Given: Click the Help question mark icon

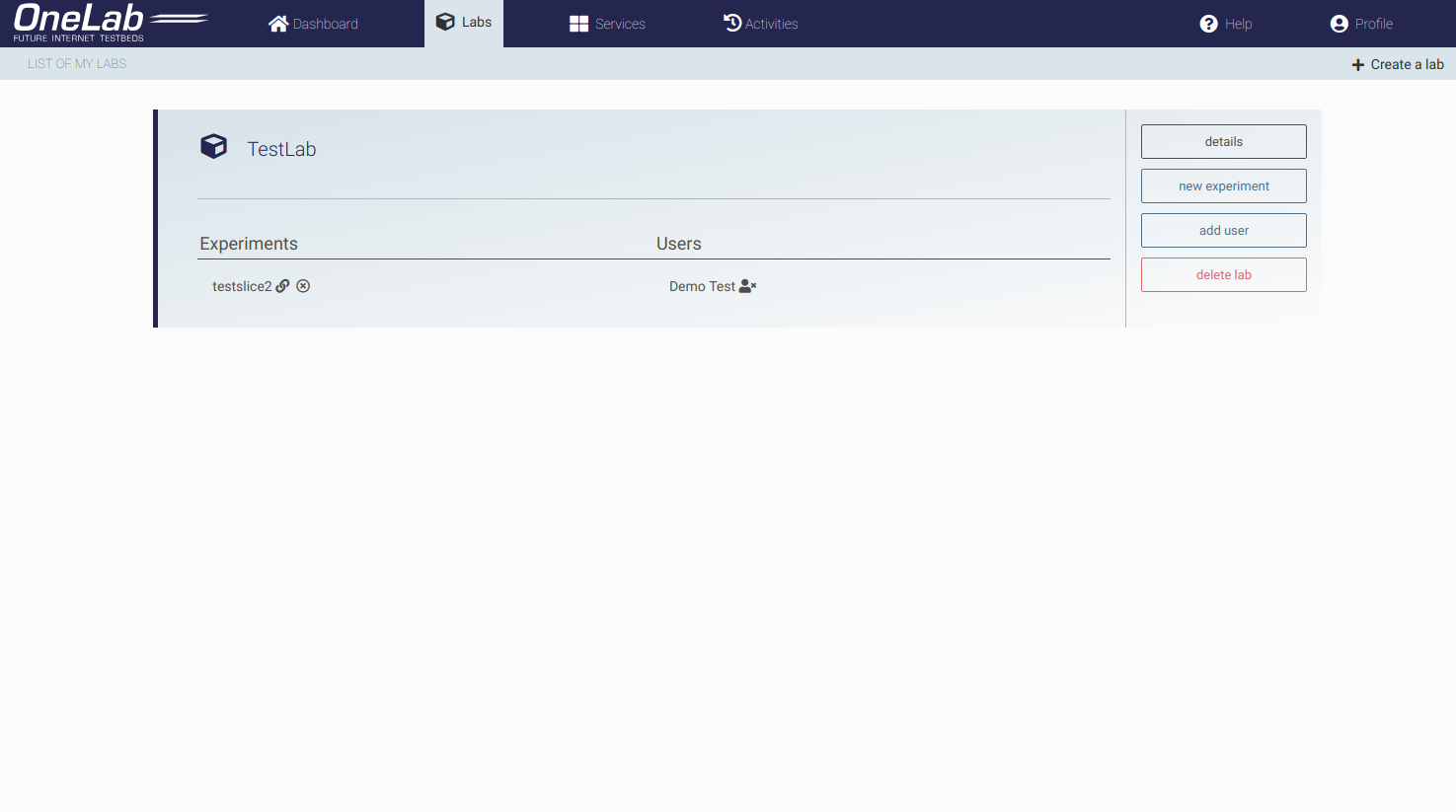Looking at the screenshot, I should [x=1208, y=24].
